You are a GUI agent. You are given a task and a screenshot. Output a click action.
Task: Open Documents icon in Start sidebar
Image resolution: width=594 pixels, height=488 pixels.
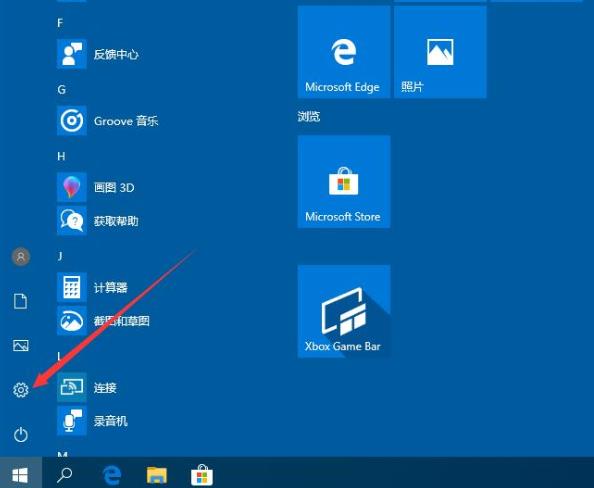tap(21, 302)
